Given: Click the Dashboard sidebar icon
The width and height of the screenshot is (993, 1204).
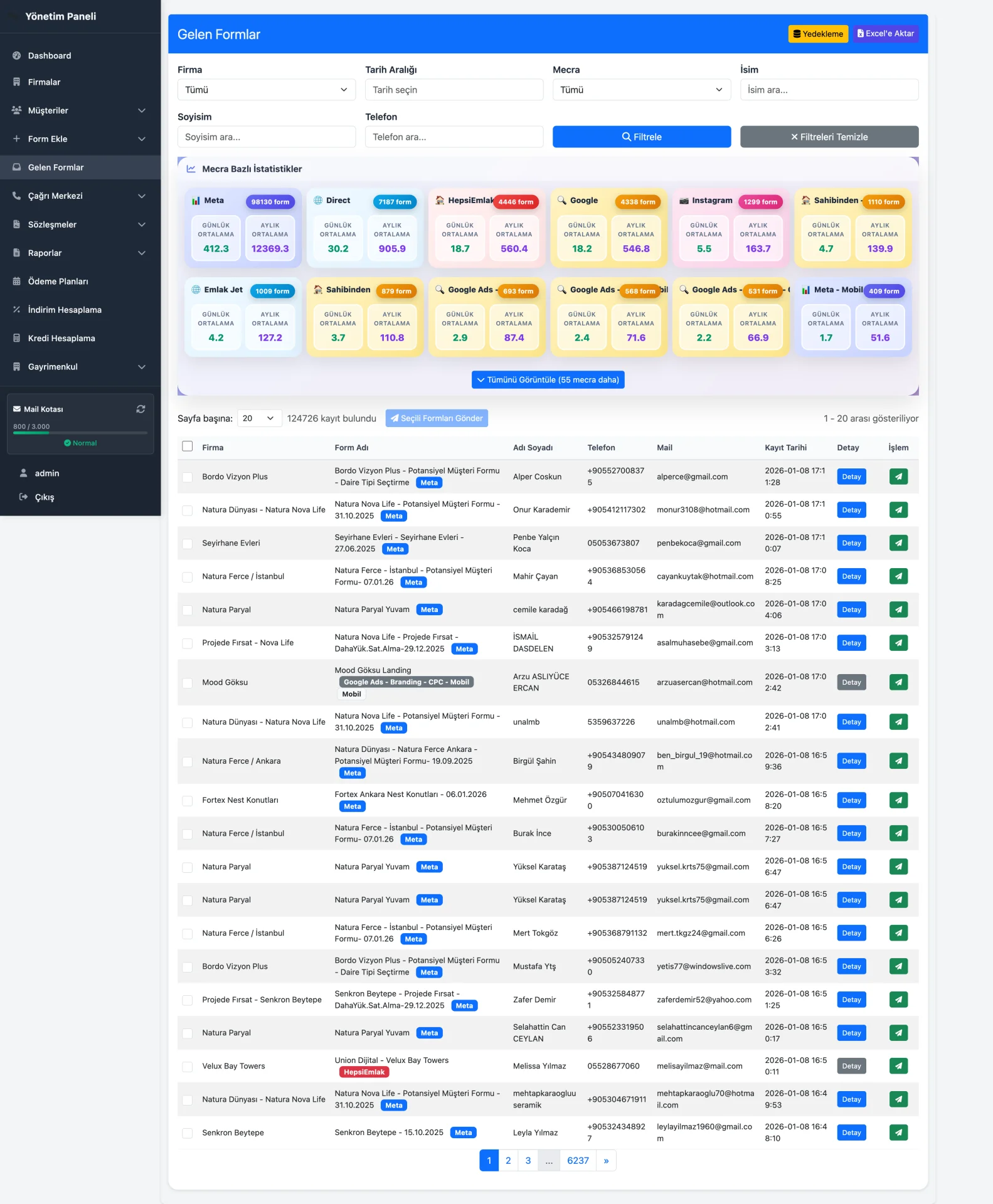Looking at the screenshot, I should pos(17,56).
